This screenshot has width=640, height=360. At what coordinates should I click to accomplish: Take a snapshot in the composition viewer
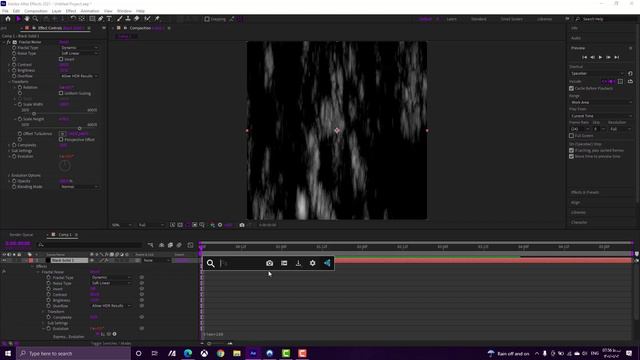[242, 225]
